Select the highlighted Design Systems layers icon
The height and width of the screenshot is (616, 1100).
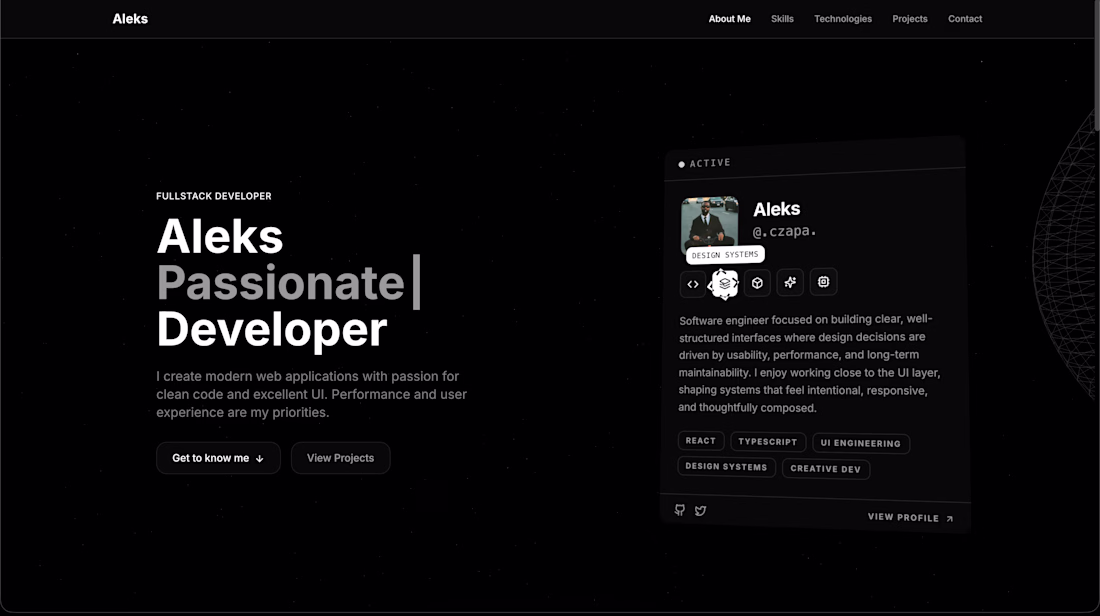(x=725, y=283)
